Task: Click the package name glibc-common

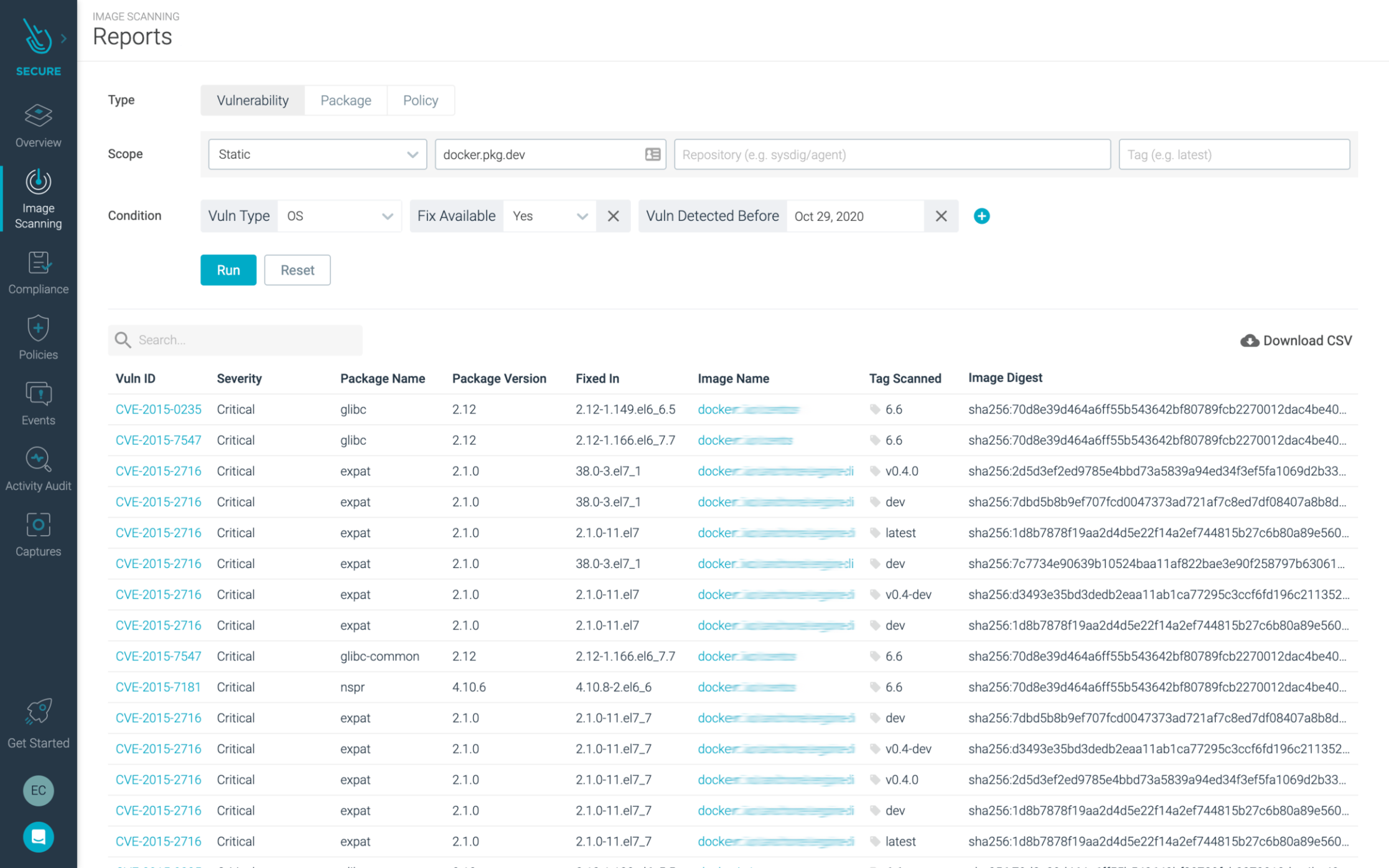Action: [x=380, y=656]
